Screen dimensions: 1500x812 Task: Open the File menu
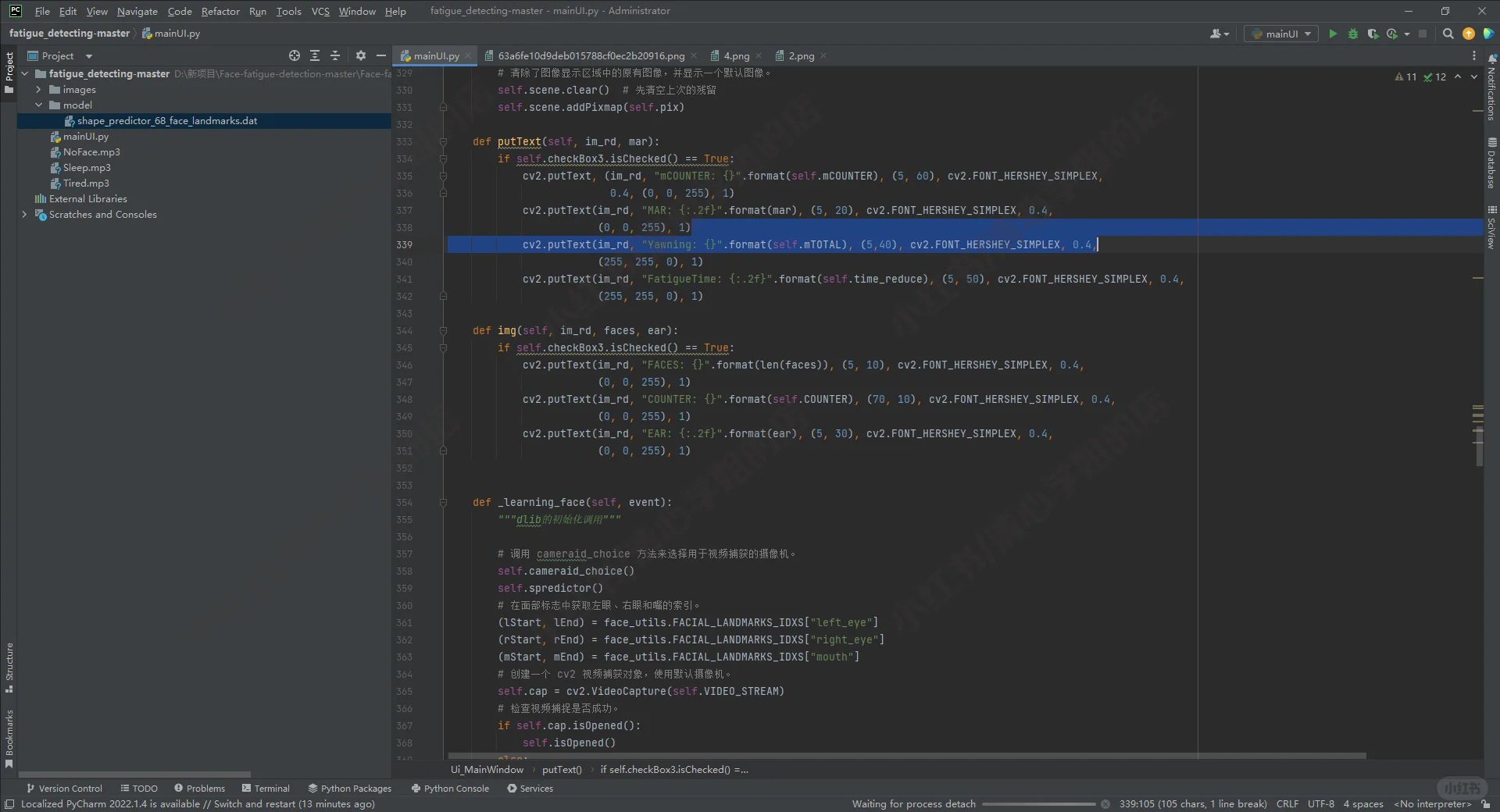click(42, 11)
